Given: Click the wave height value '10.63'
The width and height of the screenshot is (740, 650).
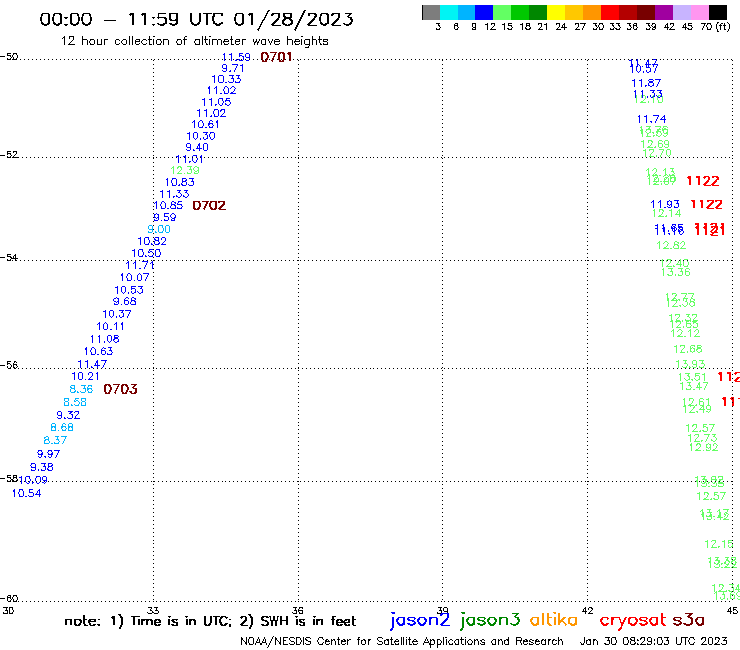Looking at the screenshot, I should click(99, 351).
